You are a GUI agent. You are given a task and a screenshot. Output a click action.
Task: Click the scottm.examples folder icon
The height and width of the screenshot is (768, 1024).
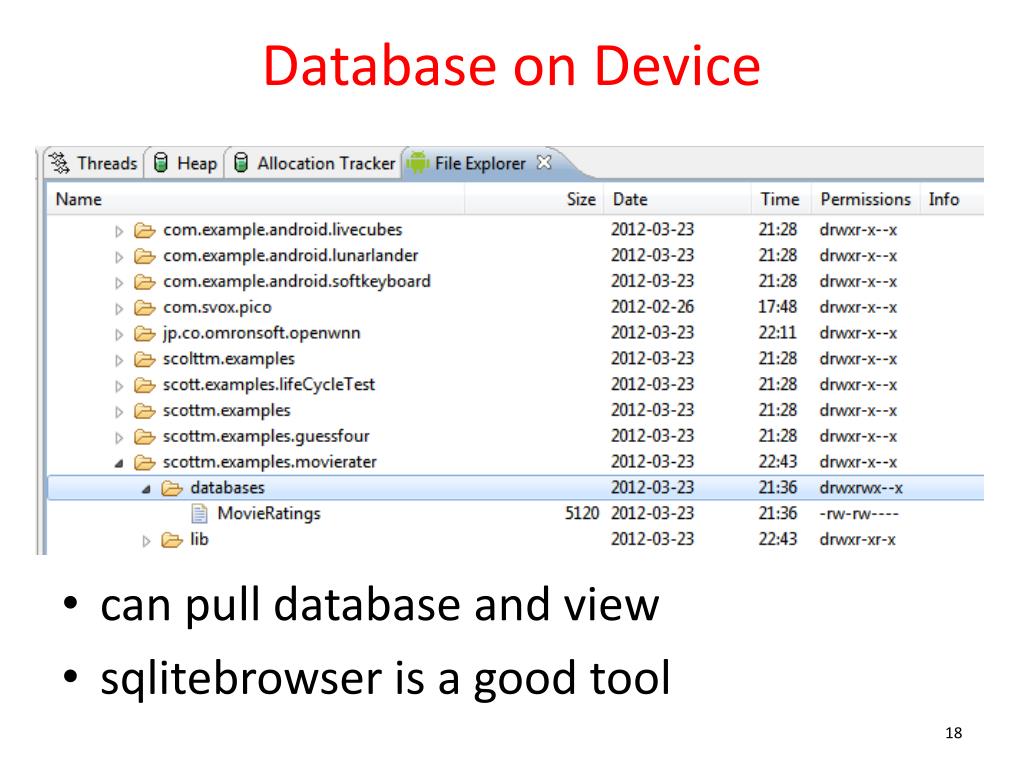click(144, 411)
